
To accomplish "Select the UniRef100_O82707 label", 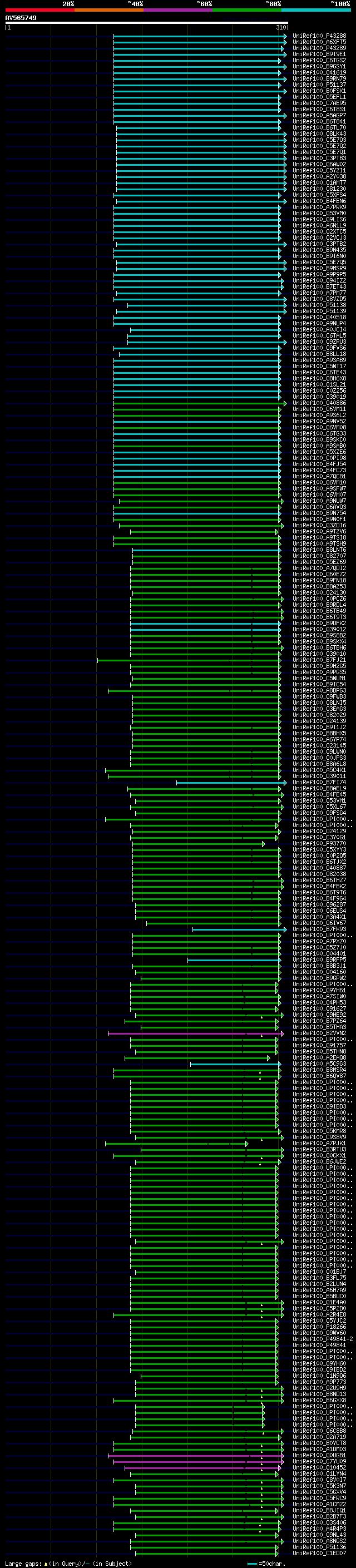I will point(319,556).
